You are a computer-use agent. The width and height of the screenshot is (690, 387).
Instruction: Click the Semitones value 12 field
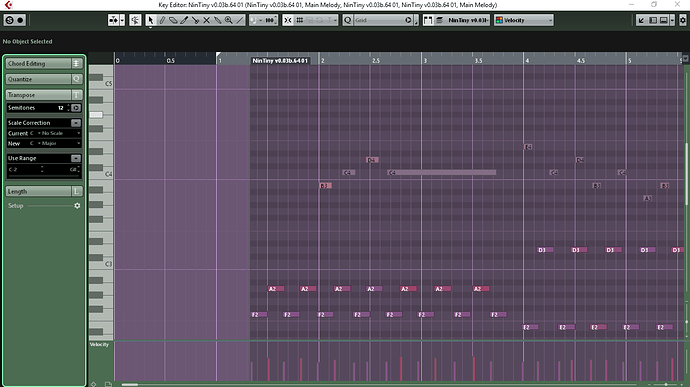(x=60, y=108)
